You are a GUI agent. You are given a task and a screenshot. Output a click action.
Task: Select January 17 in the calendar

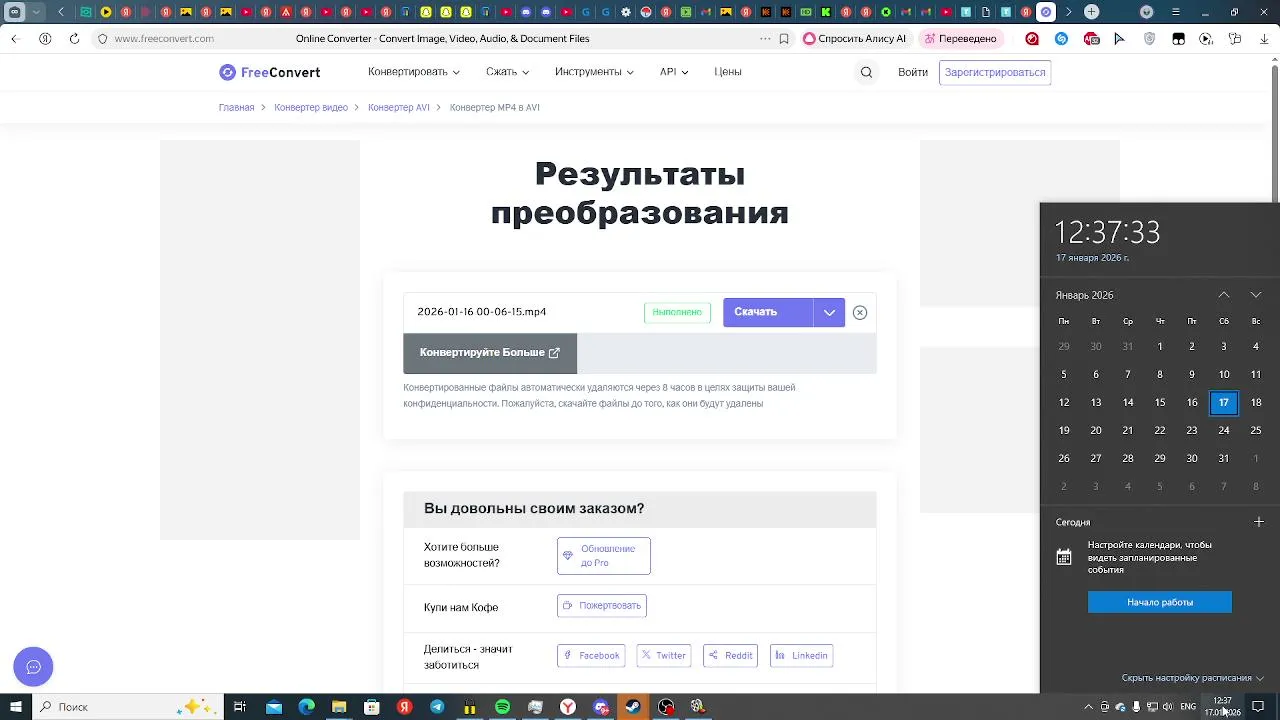pos(1224,403)
